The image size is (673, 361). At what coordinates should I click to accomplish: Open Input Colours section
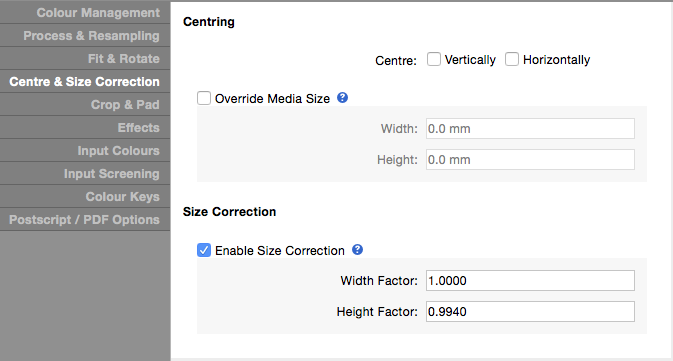[x=85, y=151]
